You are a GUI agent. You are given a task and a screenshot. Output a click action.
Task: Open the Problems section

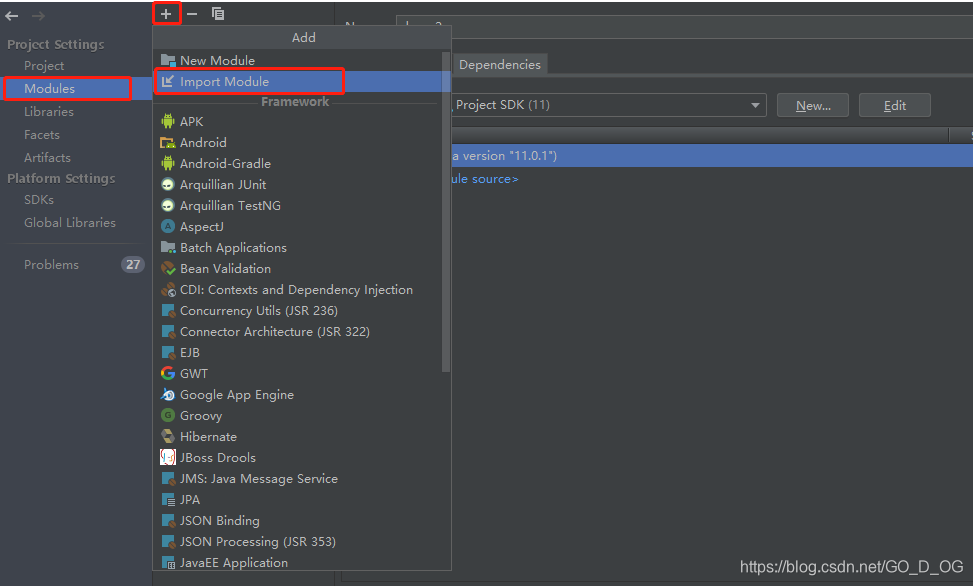[x=52, y=264]
